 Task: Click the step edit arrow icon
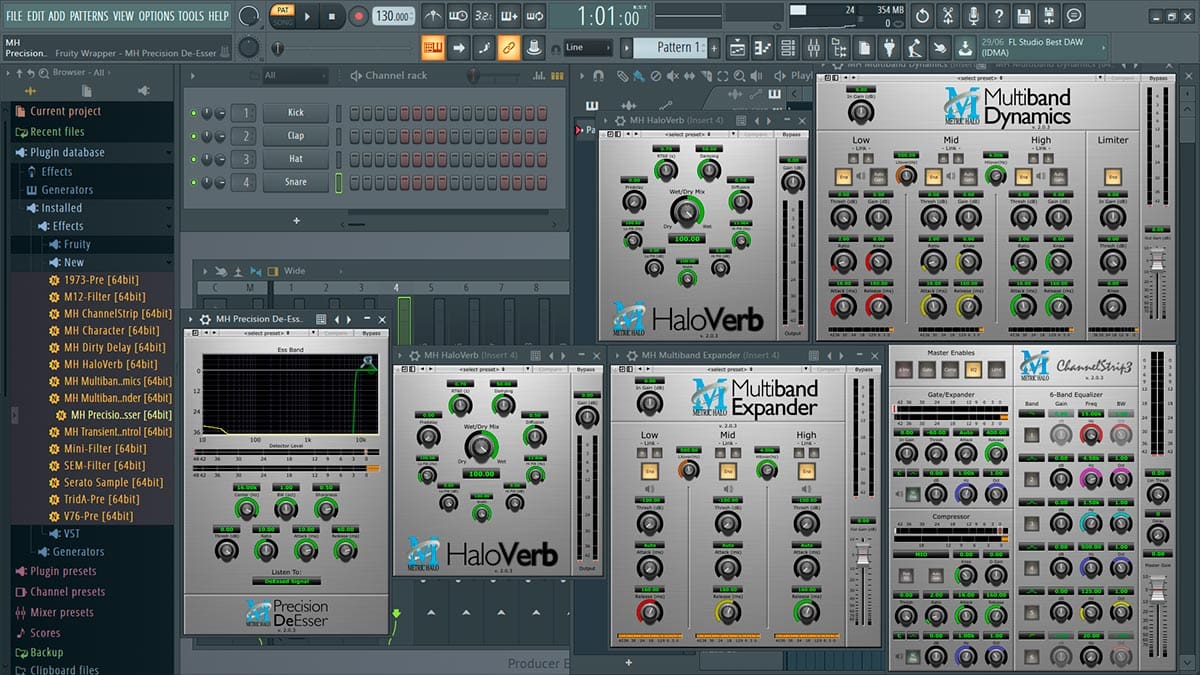(x=458, y=47)
